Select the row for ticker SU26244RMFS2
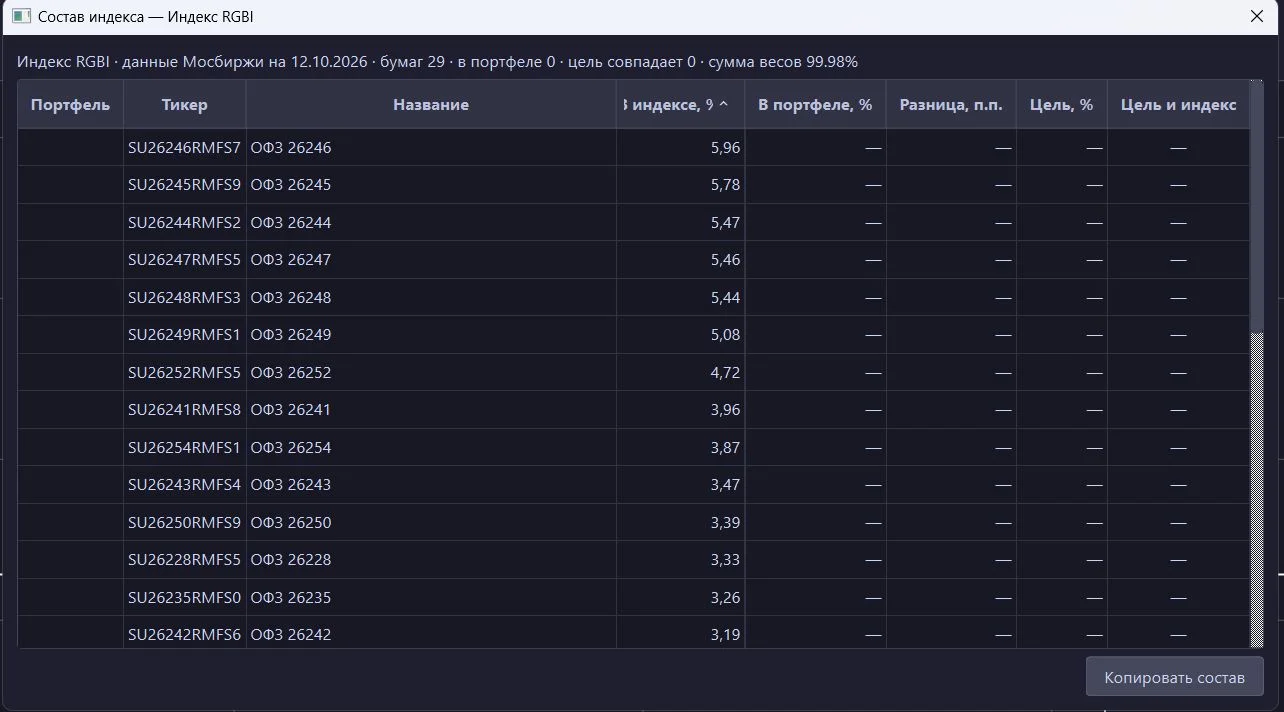The width and height of the screenshot is (1284, 712). pyautogui.click(x=634, y=223)
